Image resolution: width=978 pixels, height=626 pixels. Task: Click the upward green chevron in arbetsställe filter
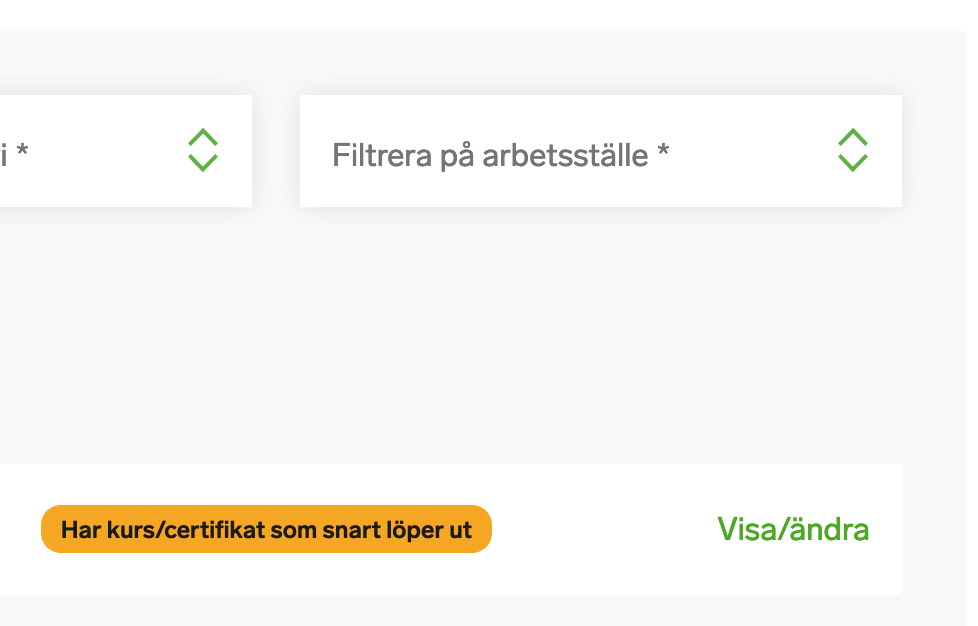click(x=853, y=137)
